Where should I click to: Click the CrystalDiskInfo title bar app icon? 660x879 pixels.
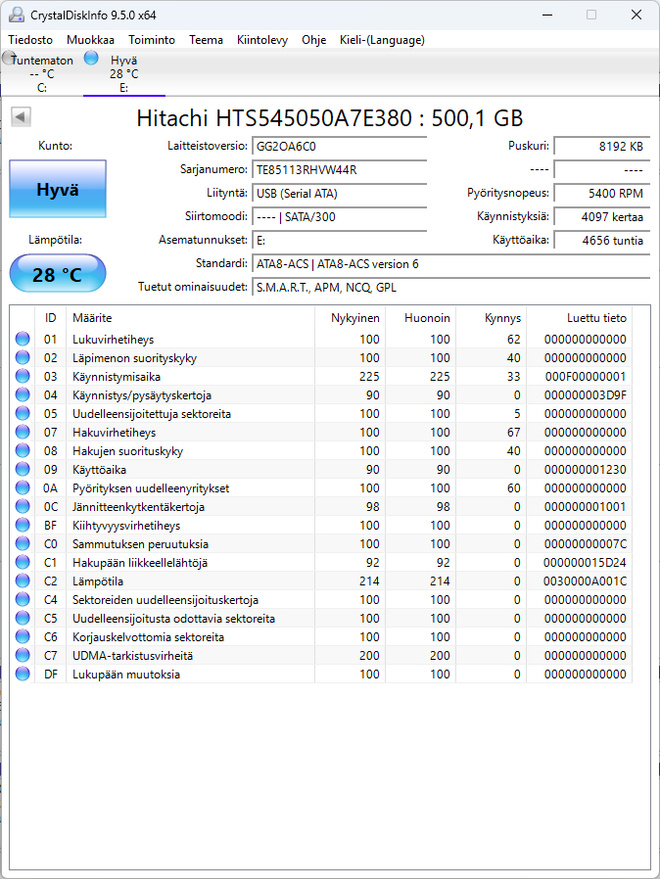16,15
